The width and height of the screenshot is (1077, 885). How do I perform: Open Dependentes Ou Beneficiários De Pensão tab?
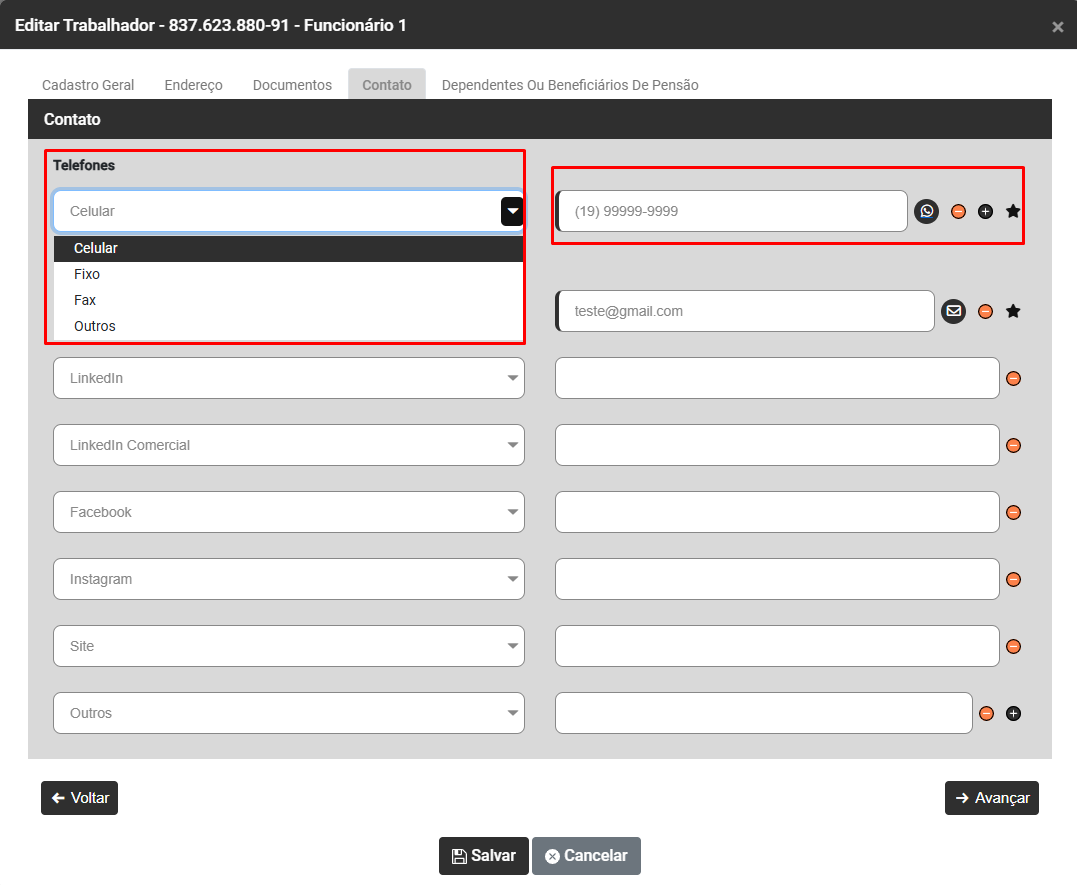[570, 85]
